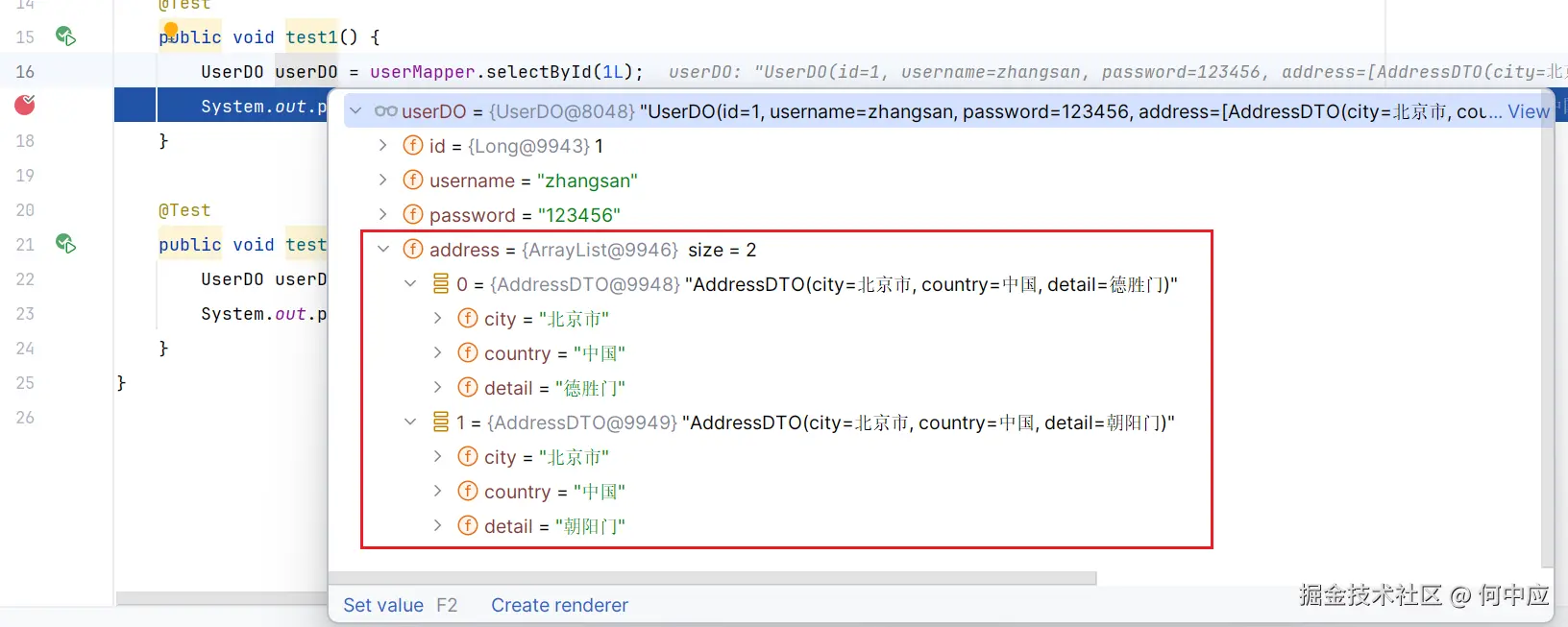Screen dimensions: 1568x627
Task: Click the View link for userDO value
Action: pos(1528,111)
